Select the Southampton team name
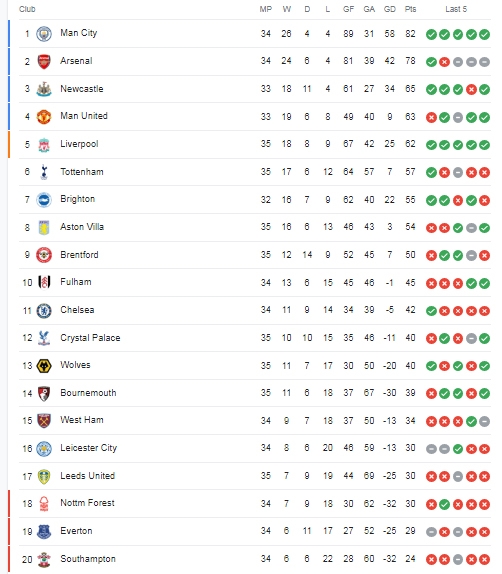Viewport: 502px width, 574px height. pyautogui.click(x=88, y=559)
